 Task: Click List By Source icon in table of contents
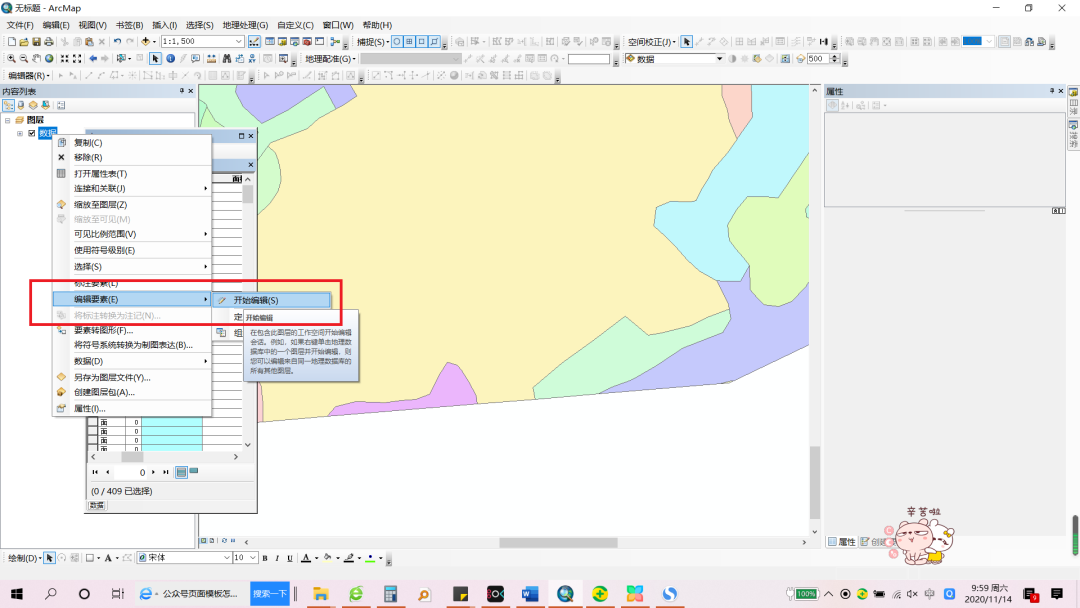point(21,105)
